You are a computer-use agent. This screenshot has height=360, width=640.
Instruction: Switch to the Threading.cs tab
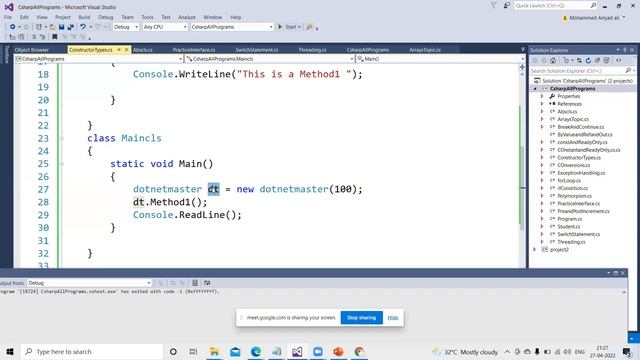click(x=312, y=50)
